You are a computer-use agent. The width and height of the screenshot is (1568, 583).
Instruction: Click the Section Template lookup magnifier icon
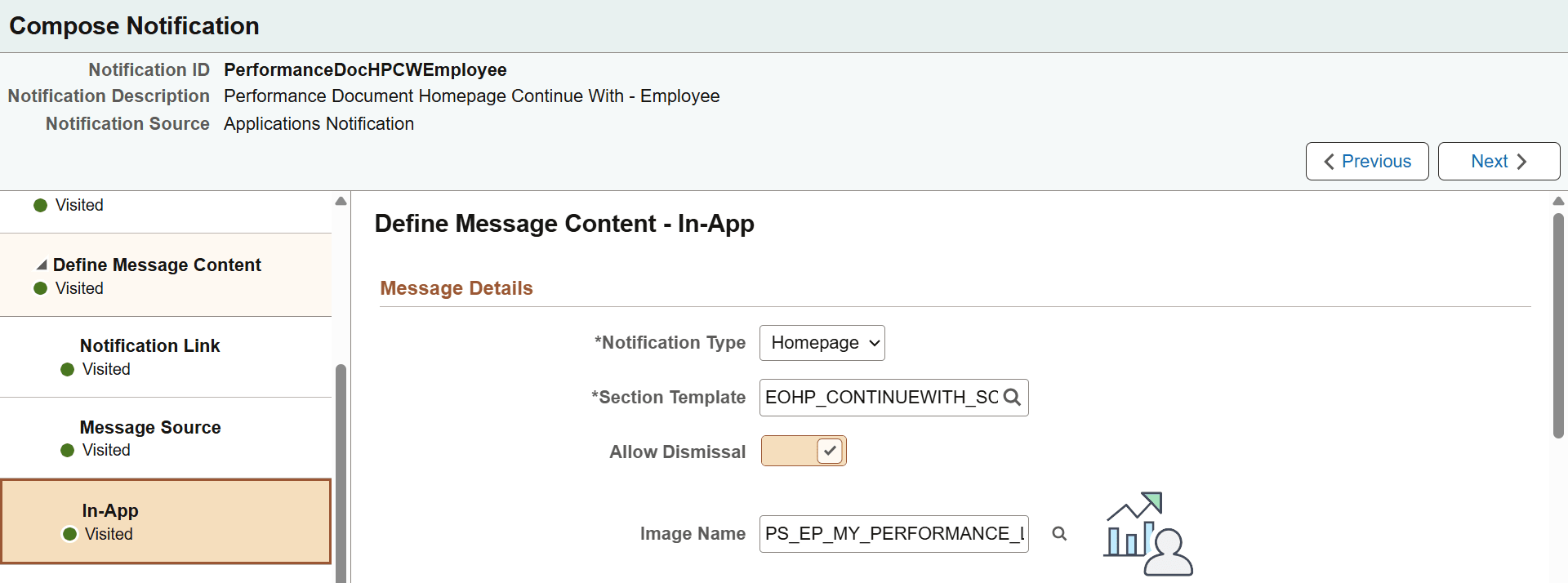click(x=1012, y=398)
